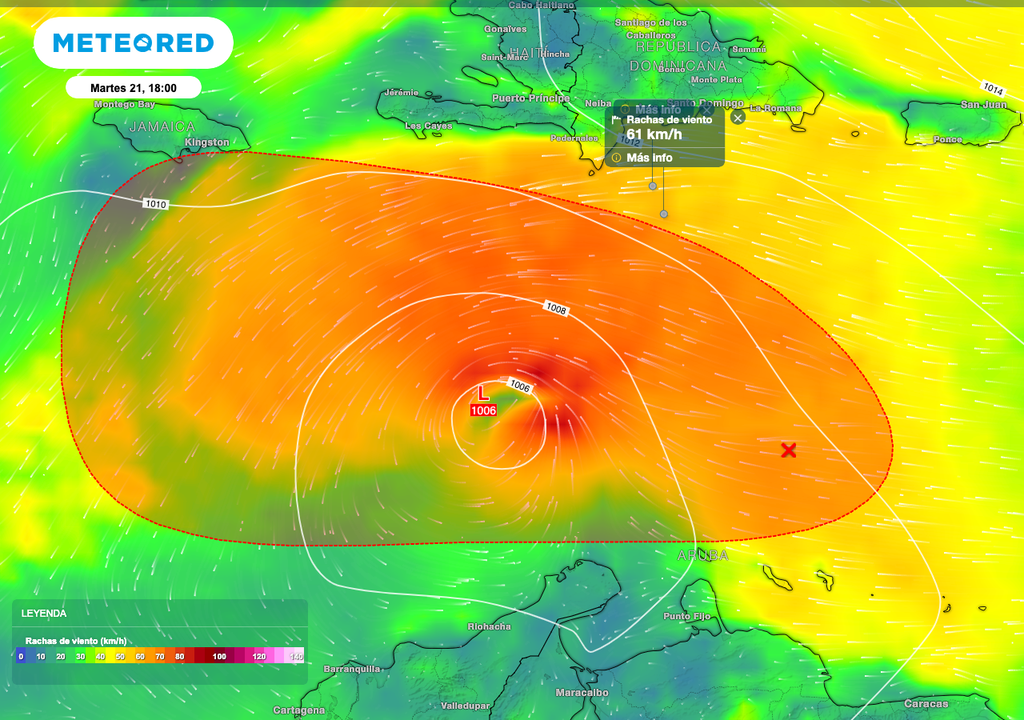Click the red 1006 pressure label under L
Viewport: 1024px width, 720px height.
point(483,410)
